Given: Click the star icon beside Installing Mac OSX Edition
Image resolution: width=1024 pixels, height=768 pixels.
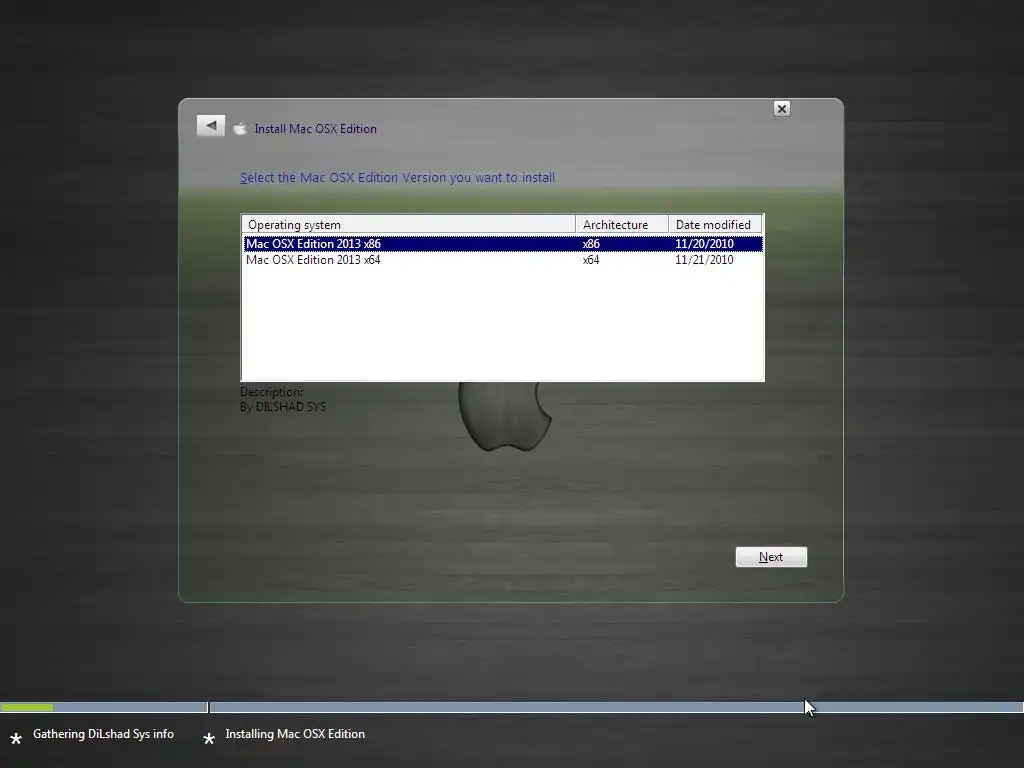Looking at the screenshot, I should [x=209, y=739].
